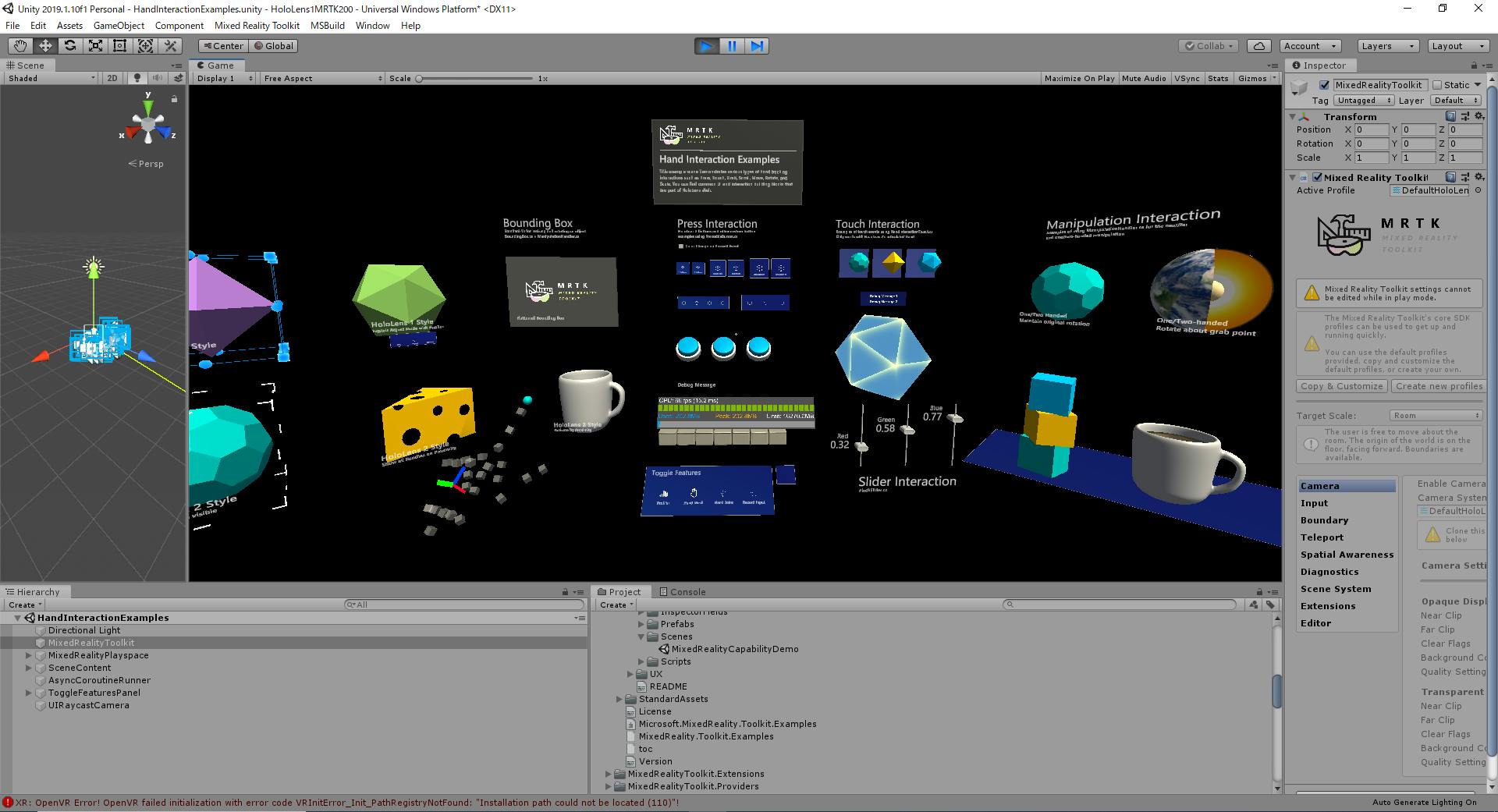Image resolution: width=1498 pixels, height=812 pixels.
Task: Select the Rect Transform tool
Action: 120,46
